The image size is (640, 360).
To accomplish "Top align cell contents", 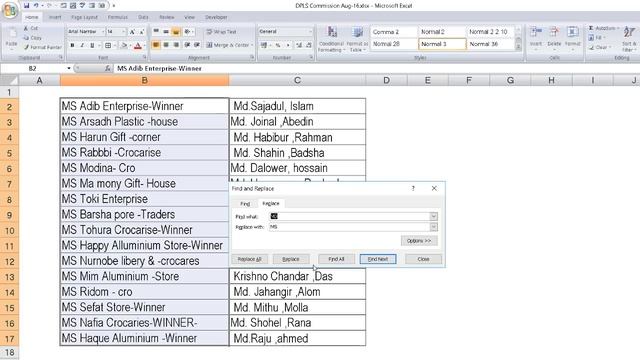I will [156, 31].
